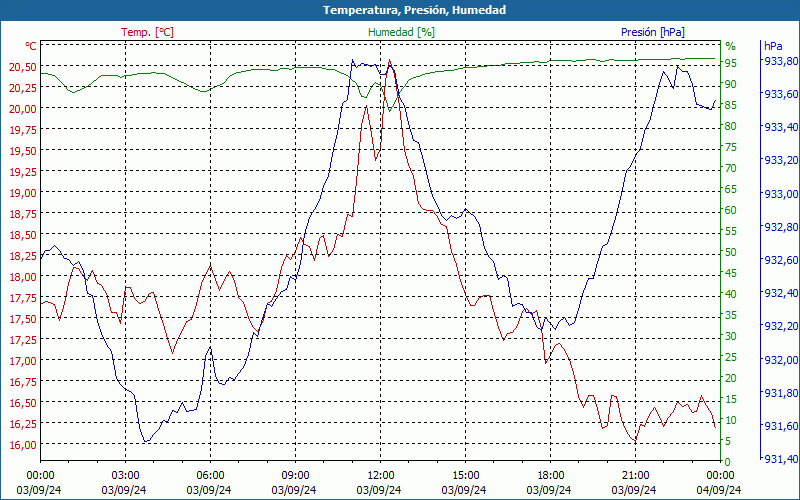Select the red 'Temp. [°C]' legend label

click(147, 32)
